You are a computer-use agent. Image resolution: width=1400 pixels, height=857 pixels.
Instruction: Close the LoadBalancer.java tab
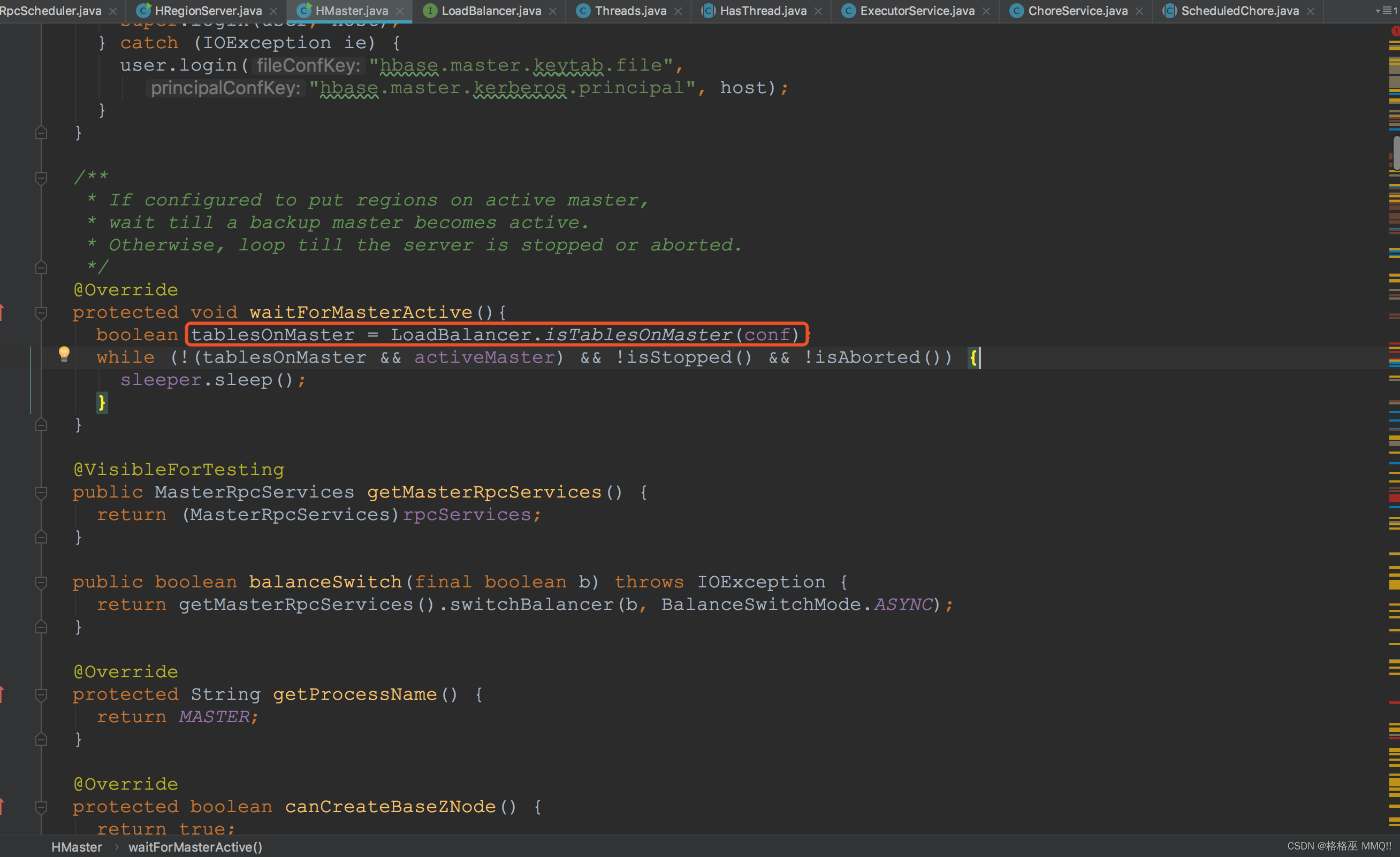[x=553, y=11]
